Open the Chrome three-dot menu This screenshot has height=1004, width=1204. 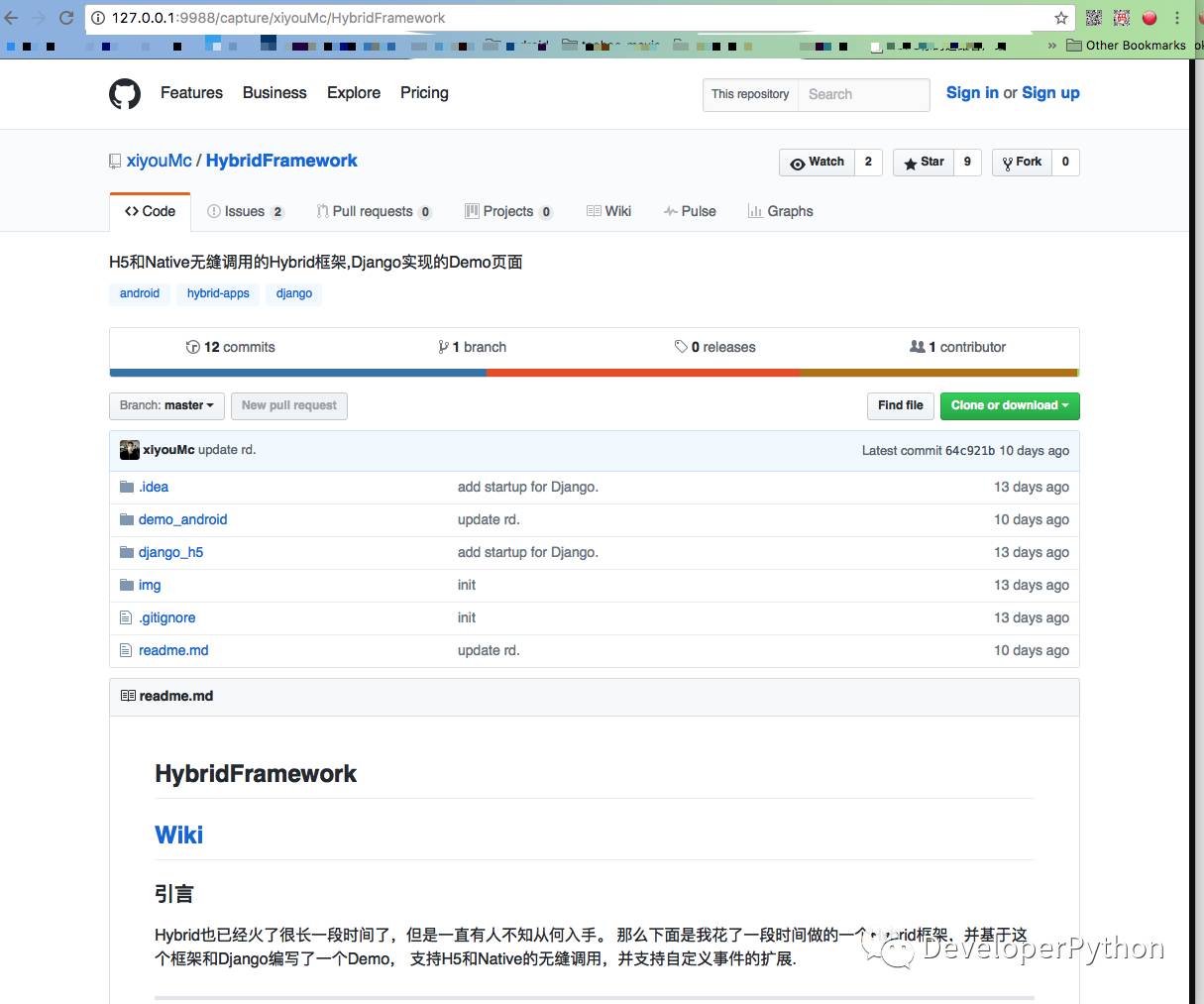click(1178, 18)
